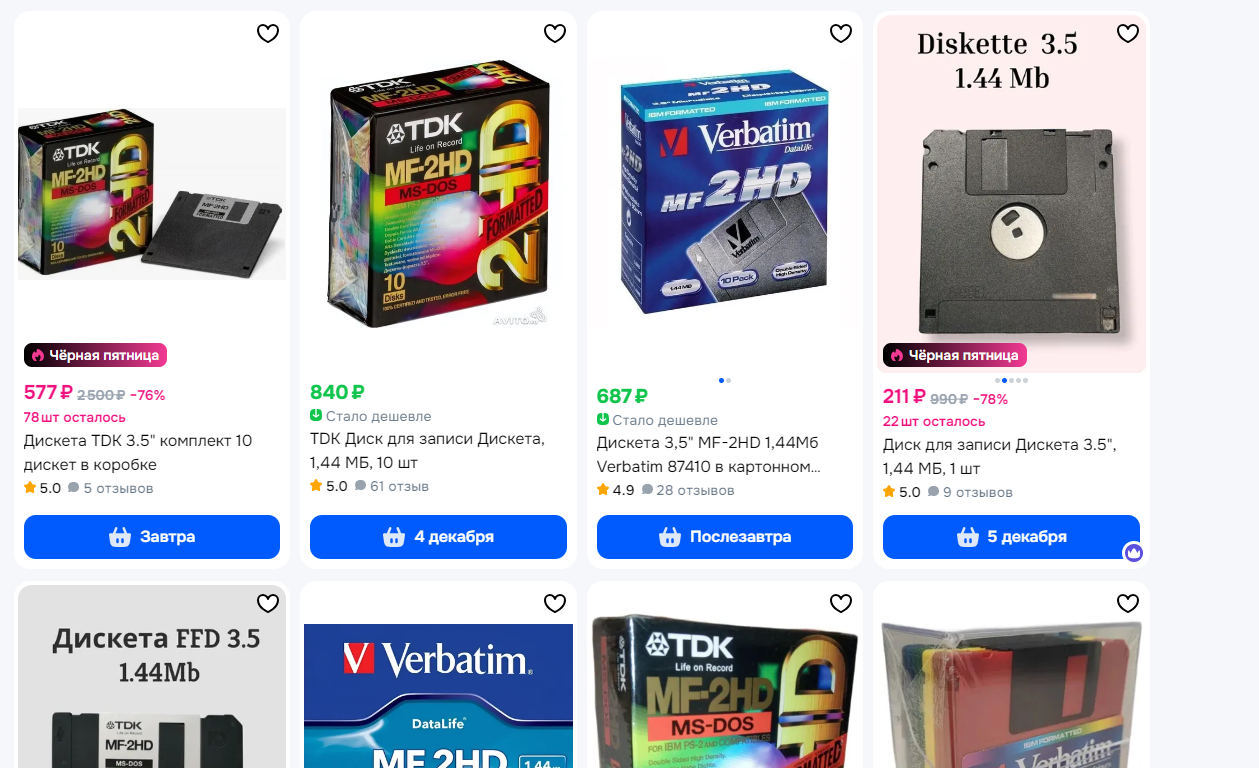Click heart on colorful Verbatim diskettes card

[x=1128, y=603]
